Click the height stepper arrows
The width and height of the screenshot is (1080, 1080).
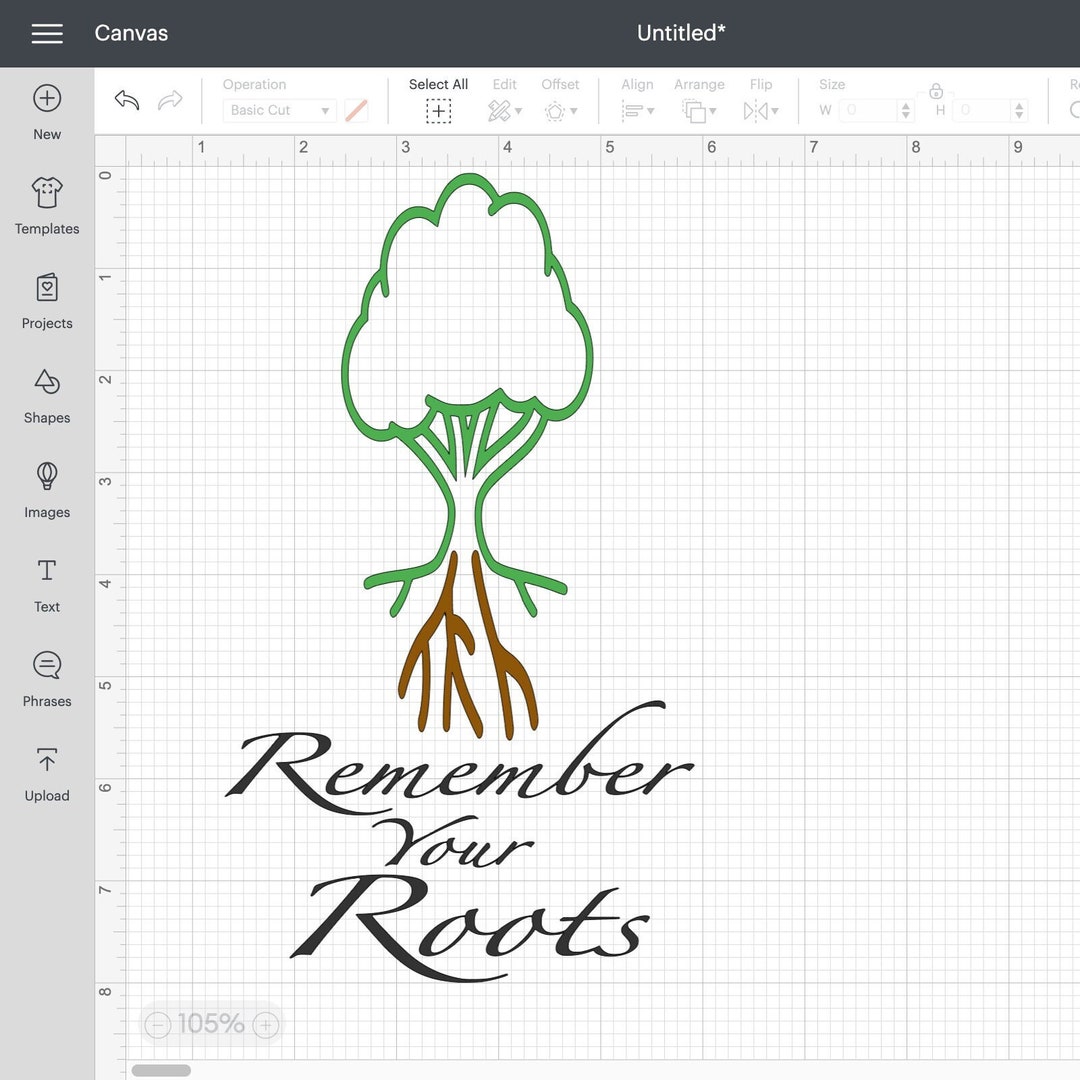tap(1019, 110)
